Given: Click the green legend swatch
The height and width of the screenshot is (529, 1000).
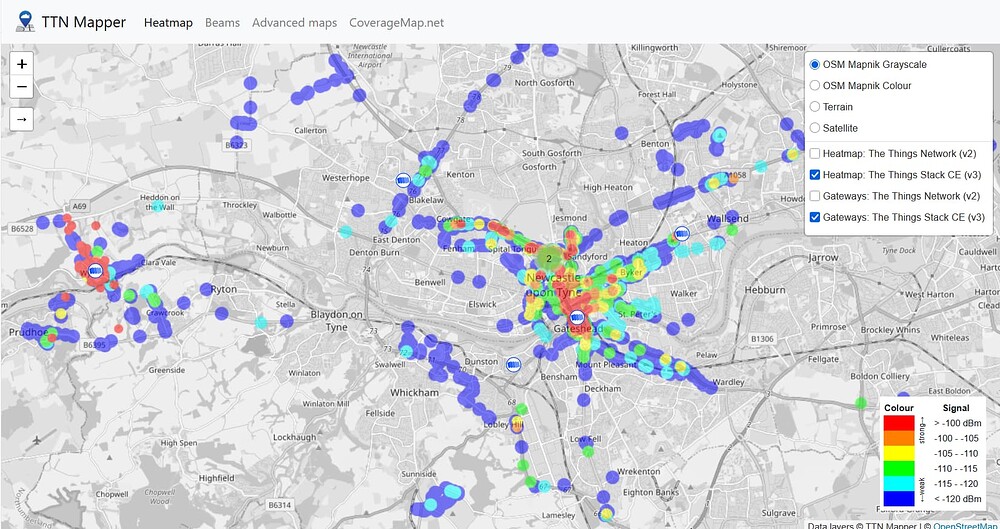Looking at the screenshot, I should tap(899, 468).
